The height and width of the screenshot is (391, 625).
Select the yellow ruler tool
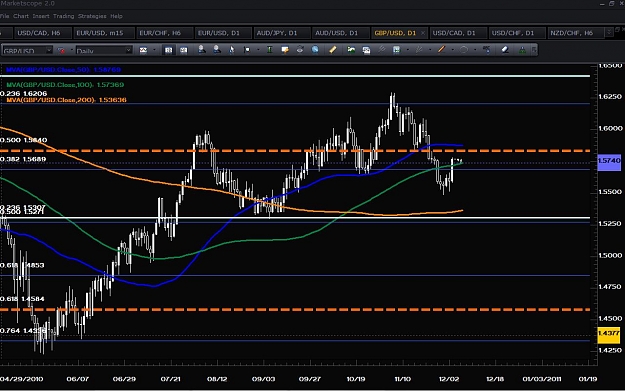pos(333,49)
